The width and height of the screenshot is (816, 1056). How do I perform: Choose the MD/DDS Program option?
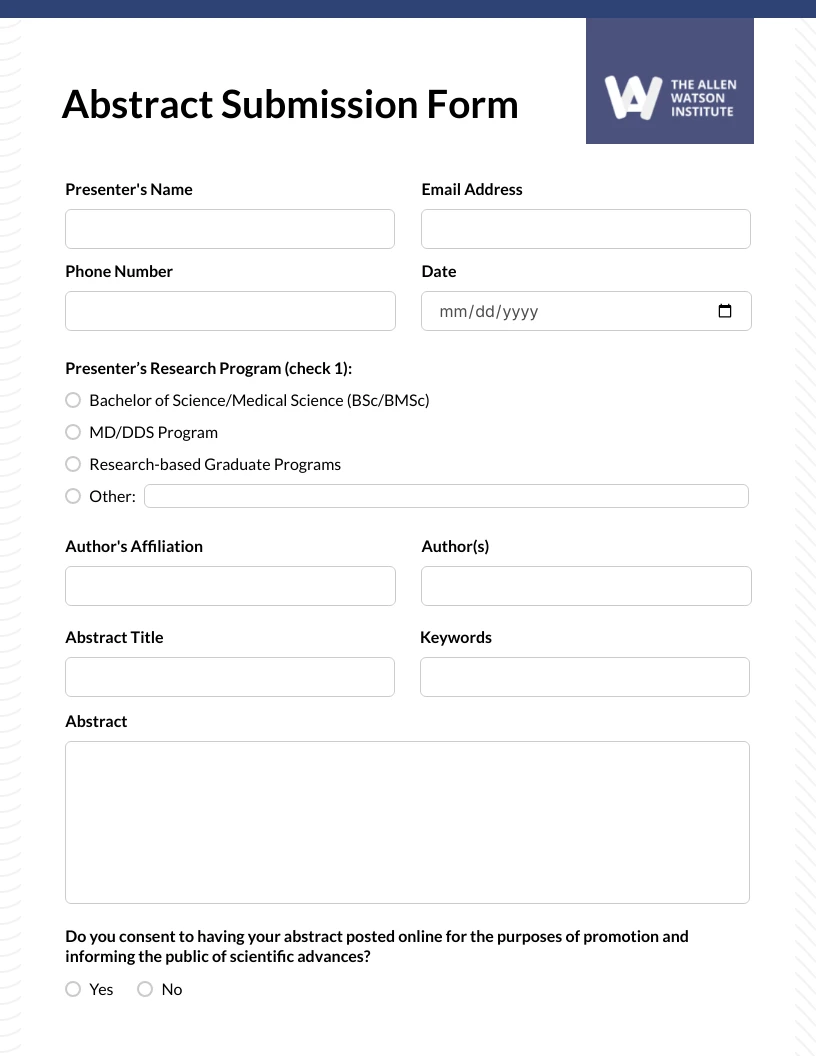[73, 432]
